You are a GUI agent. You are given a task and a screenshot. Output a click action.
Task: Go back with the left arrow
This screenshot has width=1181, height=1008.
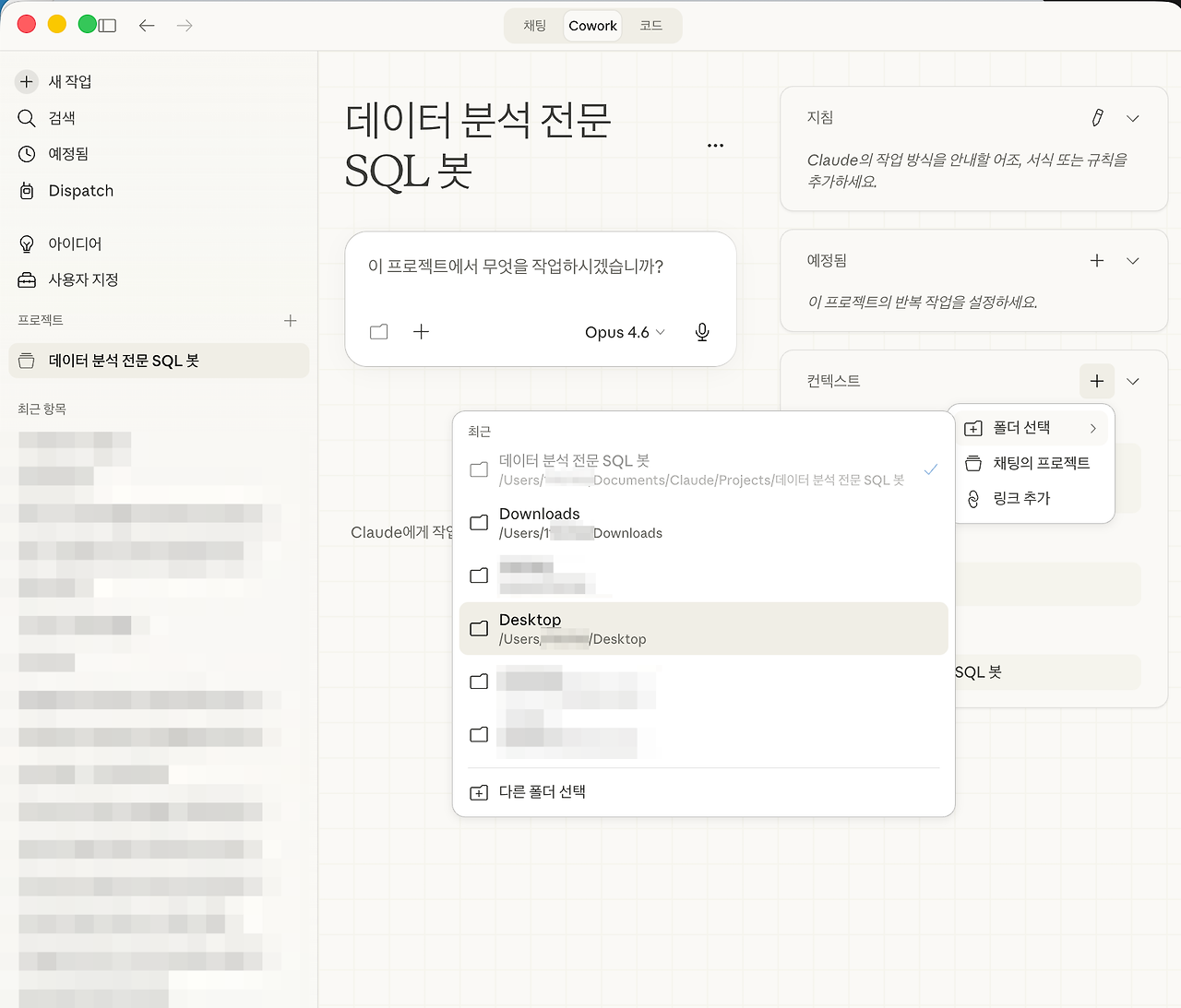coord(147,26)
